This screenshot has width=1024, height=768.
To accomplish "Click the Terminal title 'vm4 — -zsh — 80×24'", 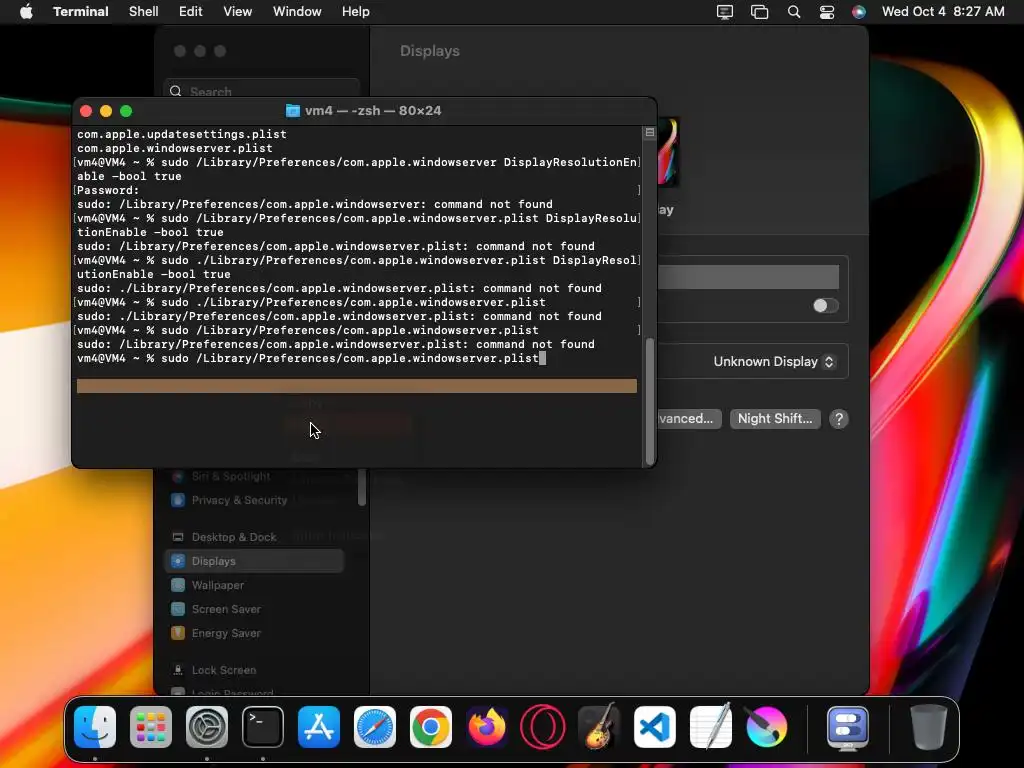I will pos(373,111).
